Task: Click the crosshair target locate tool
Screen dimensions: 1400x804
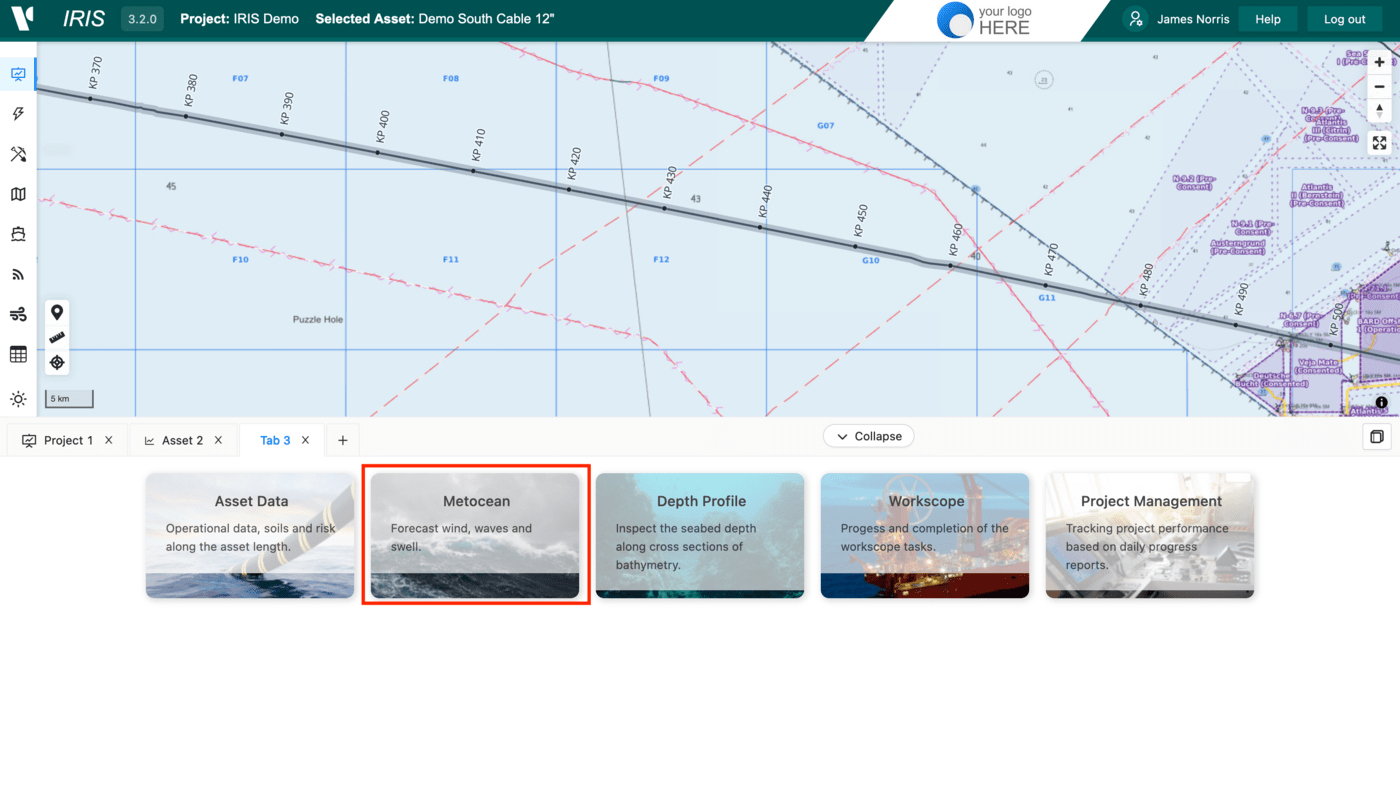Action: point(57,362)
